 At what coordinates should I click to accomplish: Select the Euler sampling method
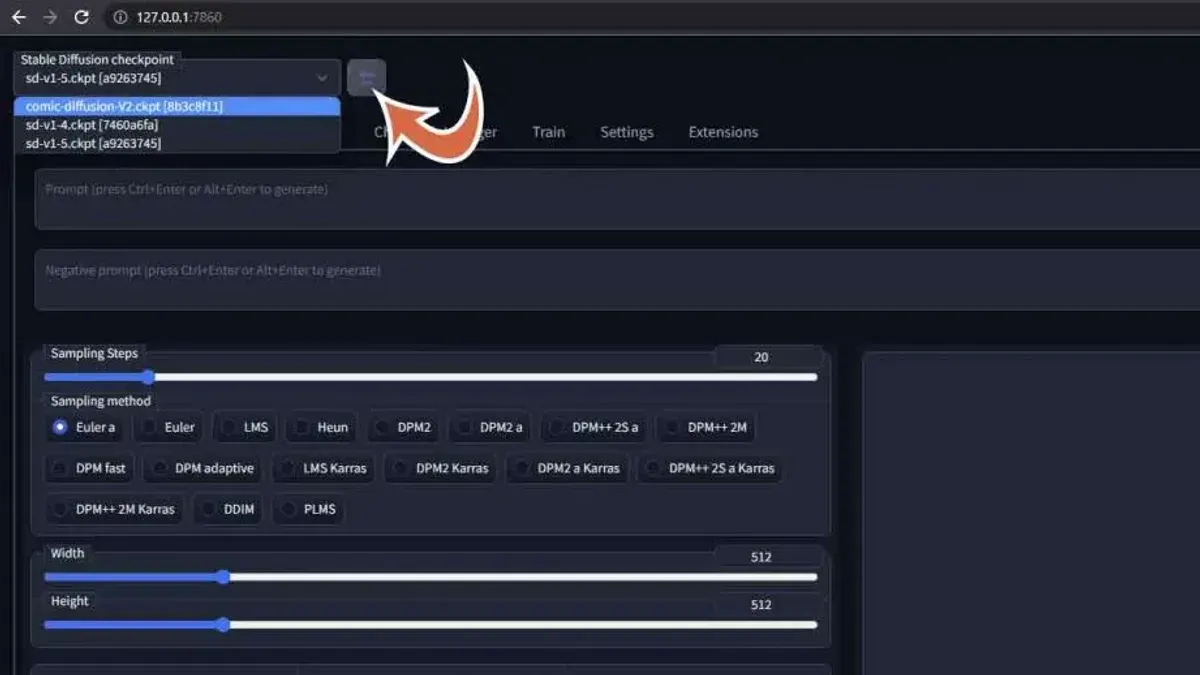pyautogui.click(x=168, y=427)
